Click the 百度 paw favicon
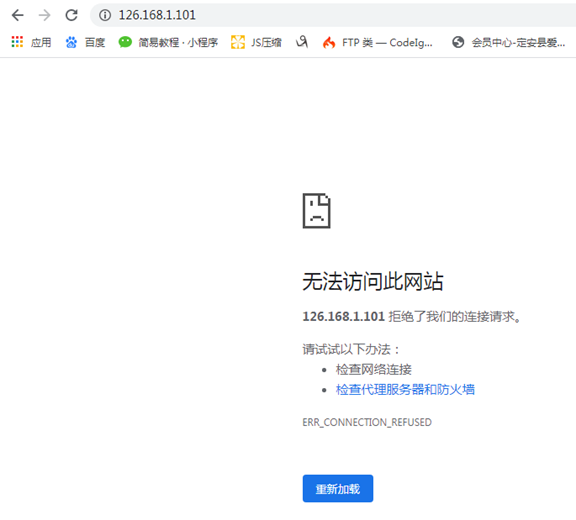This screenshot has height=520, width=576. pyautogui.click(x=71, y=42)
